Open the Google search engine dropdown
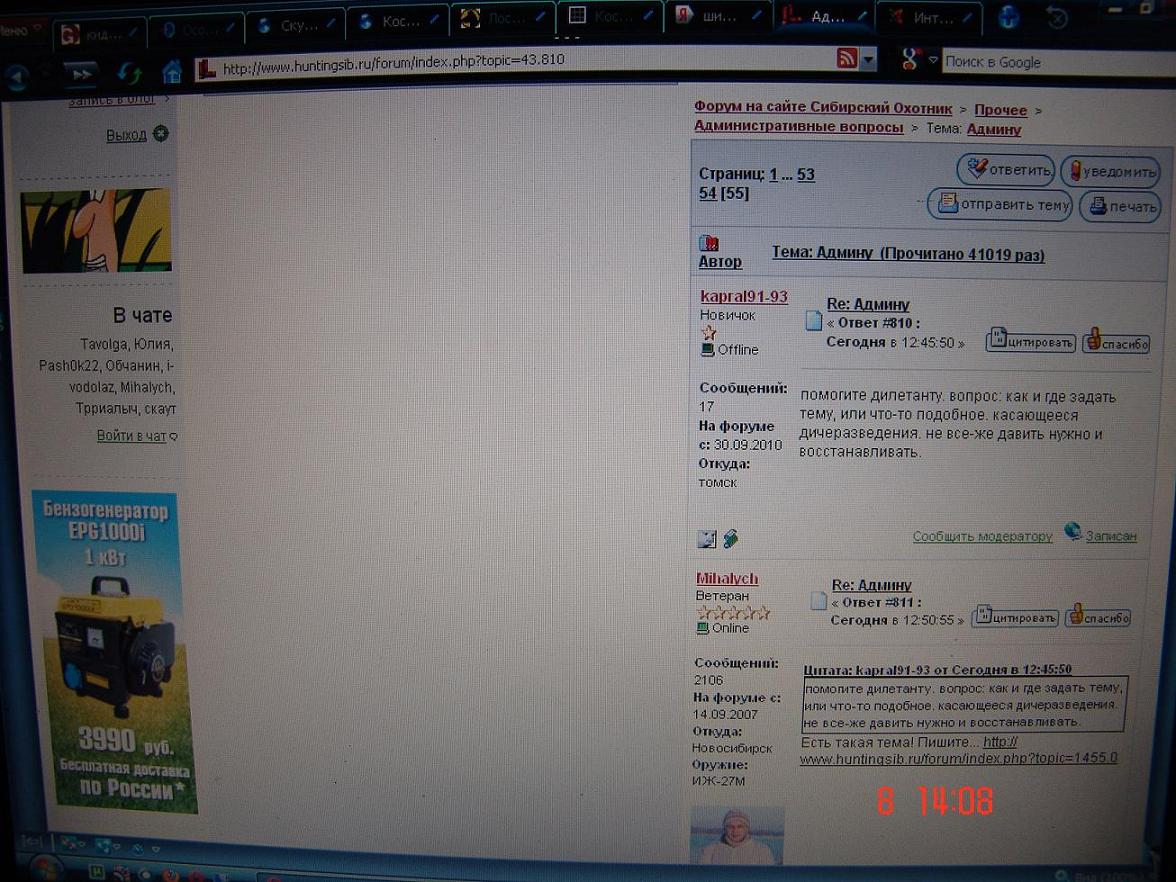This screenshot has height=882, width=1176. pyautogui.click(x=916, y=60)
